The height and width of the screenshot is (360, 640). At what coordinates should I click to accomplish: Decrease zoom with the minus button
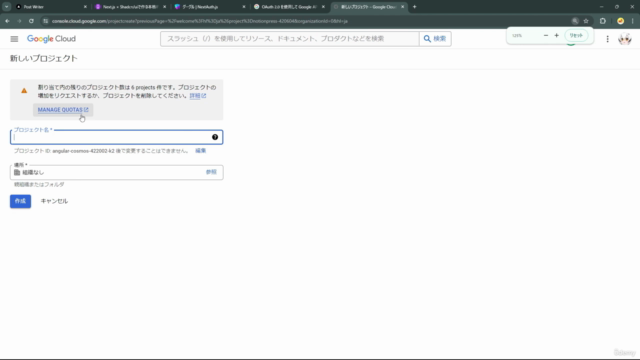tap(546, 36)
